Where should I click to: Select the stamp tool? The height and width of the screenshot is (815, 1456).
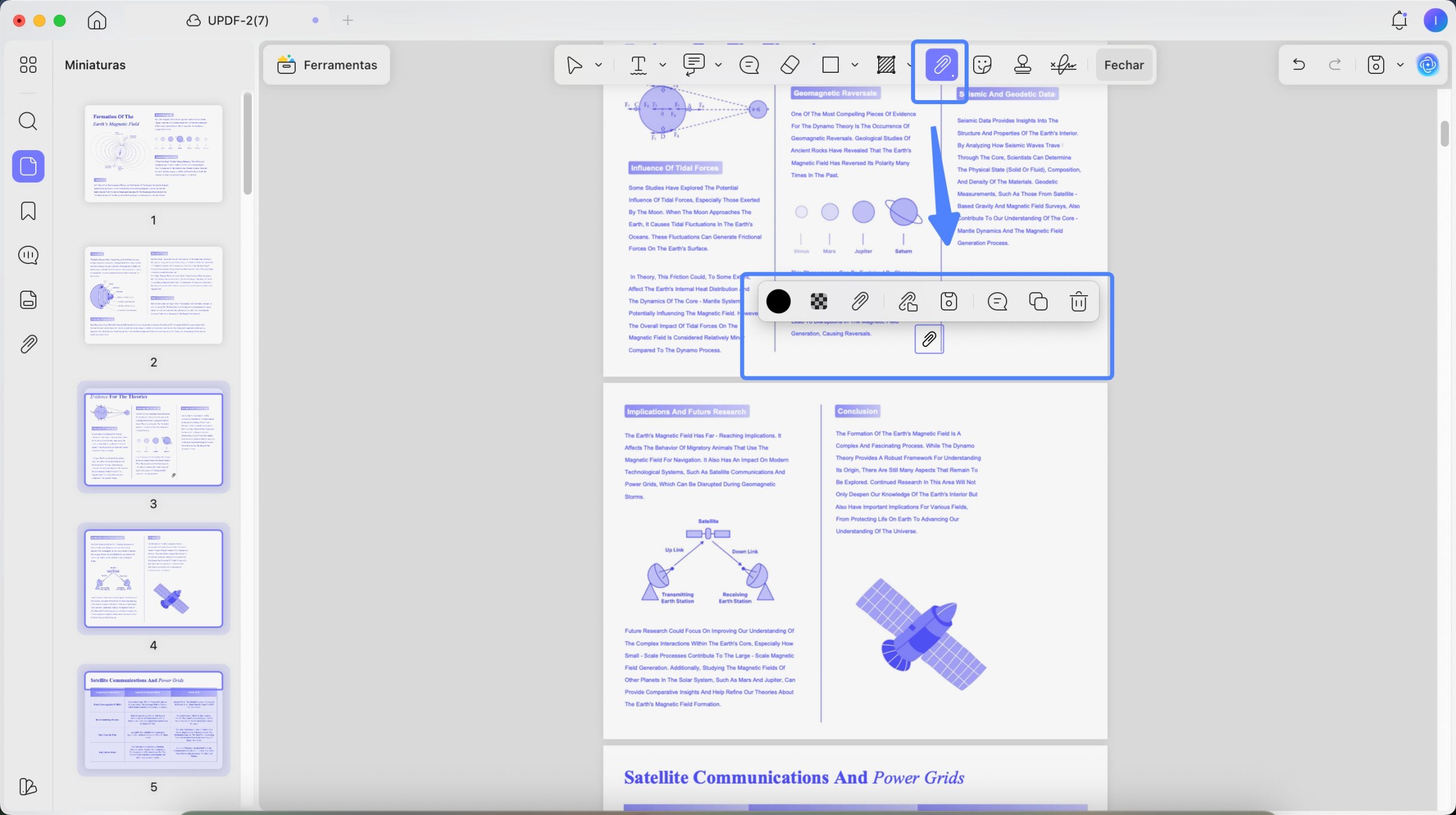[1023, 65]
